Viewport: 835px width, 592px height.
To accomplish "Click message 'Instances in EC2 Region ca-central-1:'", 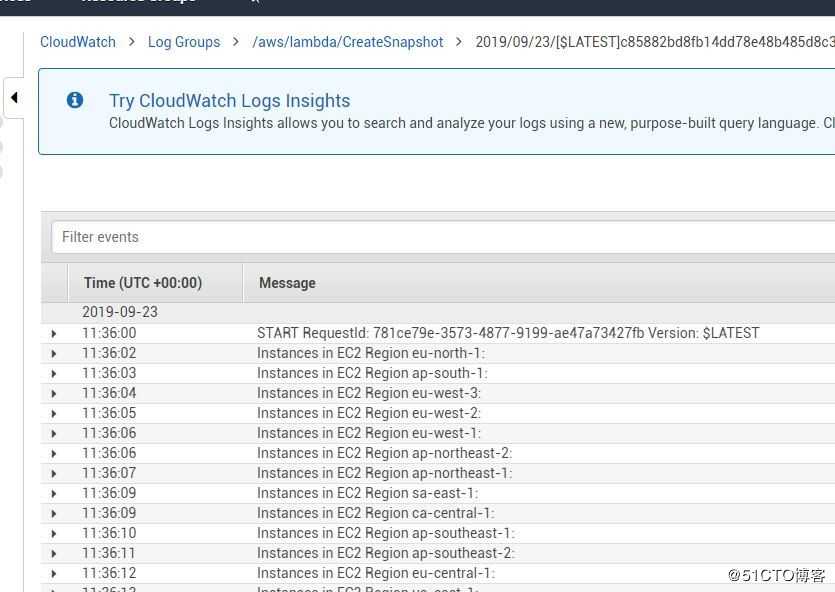I will [376, 513].
